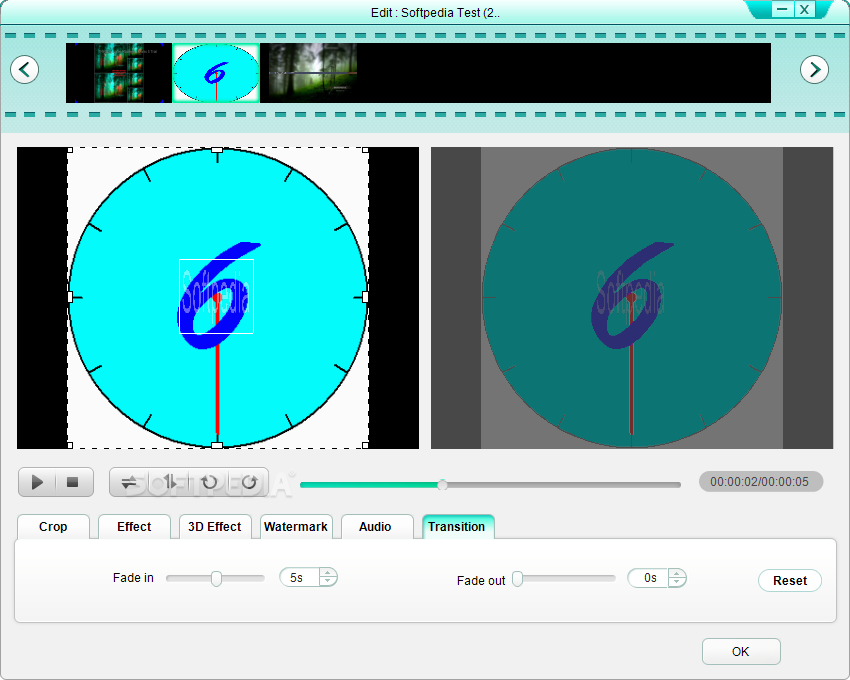This screenshot has width=850, height=680.
Task: Click the timecode display 00:00:02/00:00:05
Action: click(761, 482)
